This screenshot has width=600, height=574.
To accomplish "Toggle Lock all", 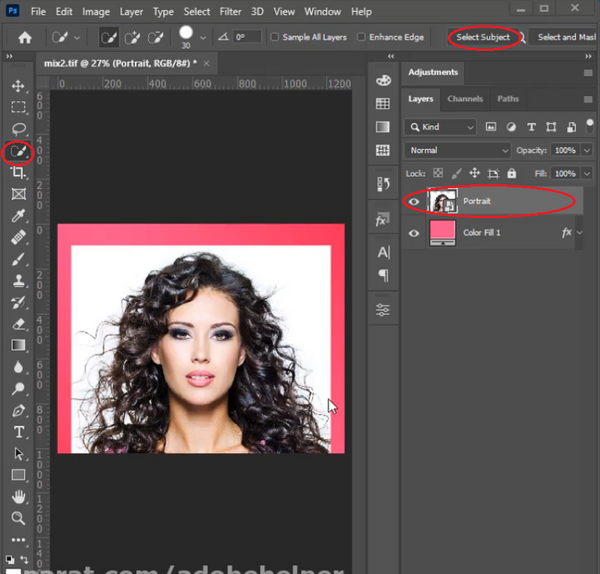I will click(x=512, y=173).
